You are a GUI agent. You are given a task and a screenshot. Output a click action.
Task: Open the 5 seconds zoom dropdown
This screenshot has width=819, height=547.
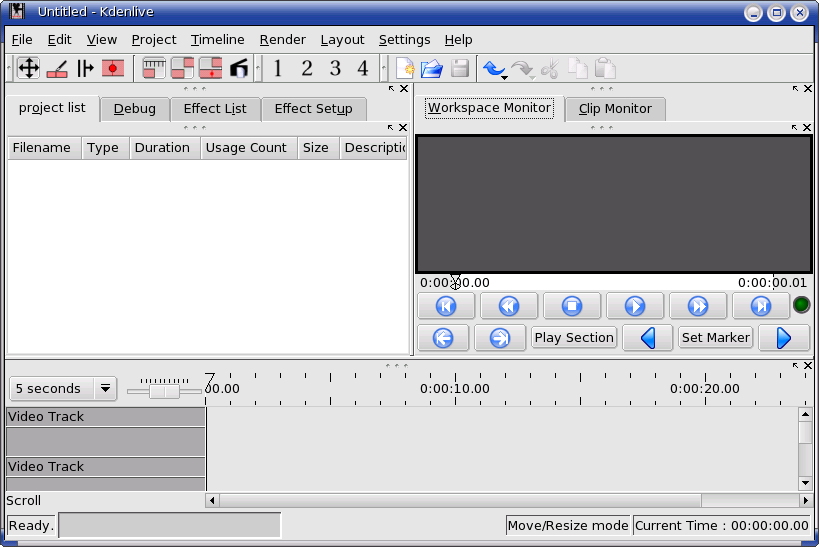tap(63, 389)
